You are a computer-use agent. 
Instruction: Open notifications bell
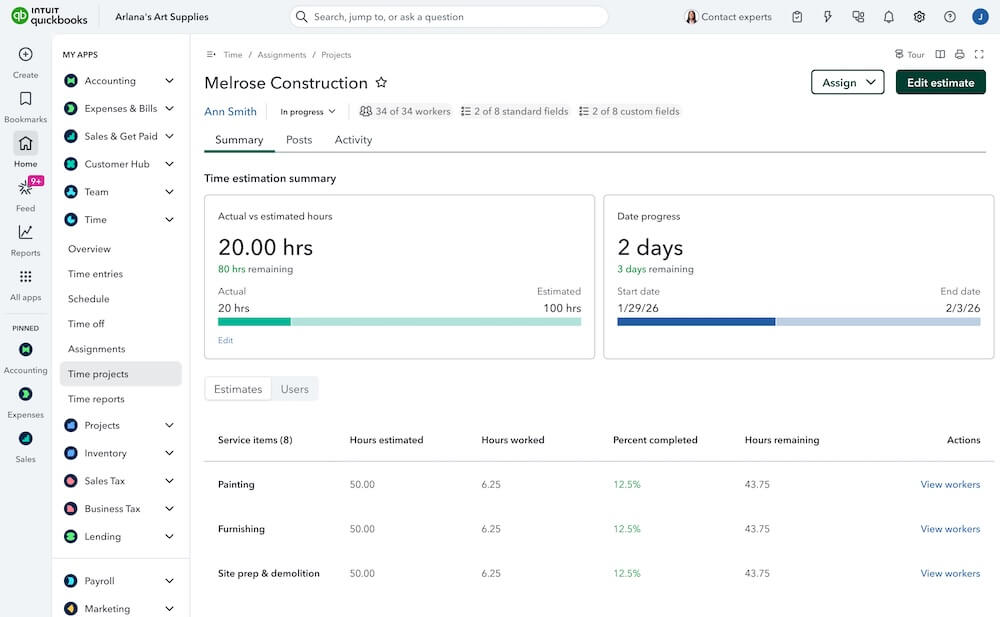point(888,17)
